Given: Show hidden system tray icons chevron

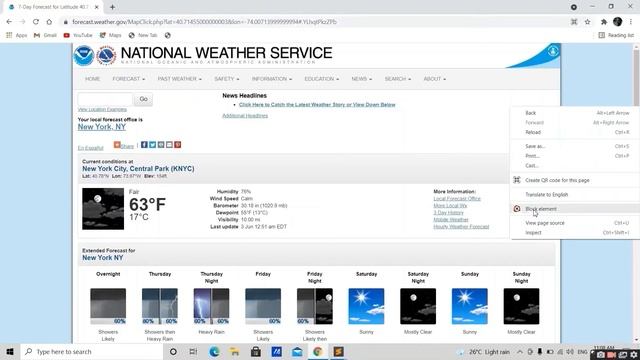Looking at the screenshot, I should [x=520, y=352].
